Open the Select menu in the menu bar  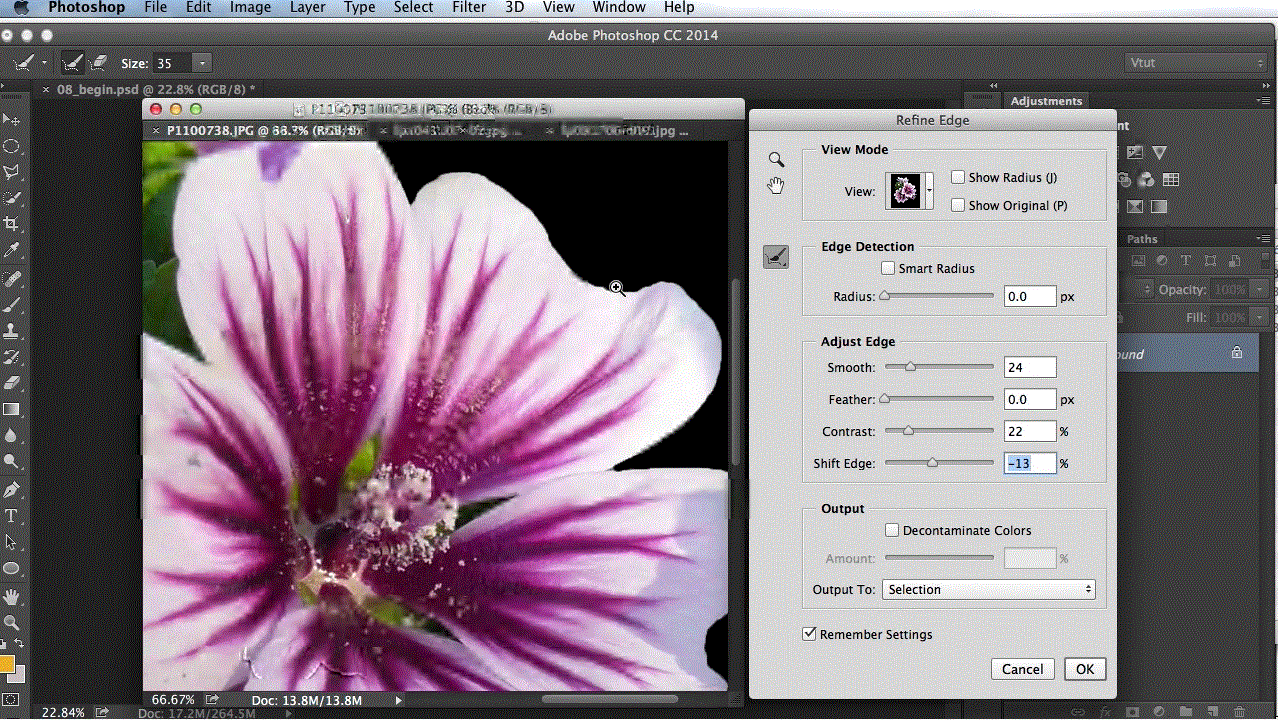[413, 7]
